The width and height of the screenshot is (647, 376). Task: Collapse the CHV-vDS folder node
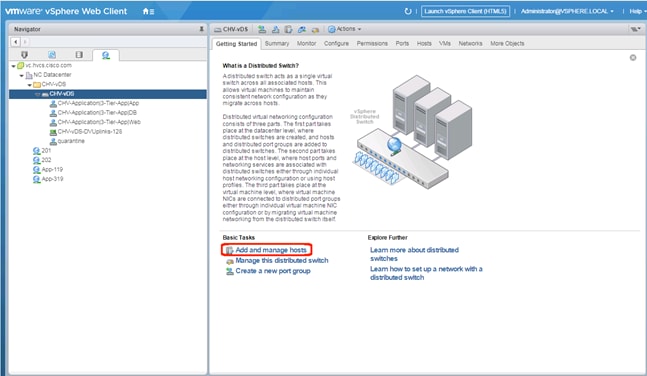pos(30,85)
